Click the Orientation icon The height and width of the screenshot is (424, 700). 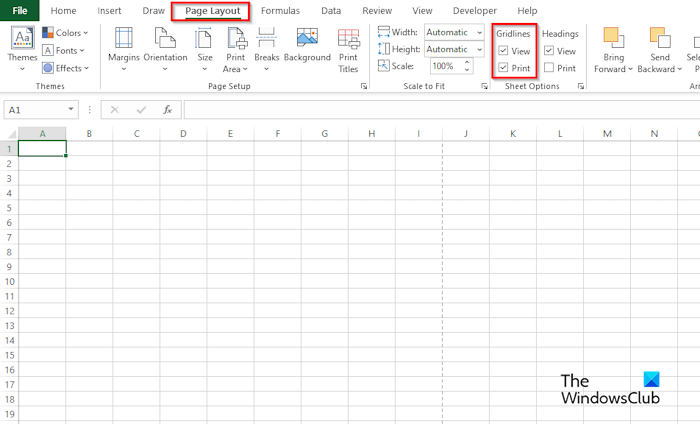click(x=165, y=37)
